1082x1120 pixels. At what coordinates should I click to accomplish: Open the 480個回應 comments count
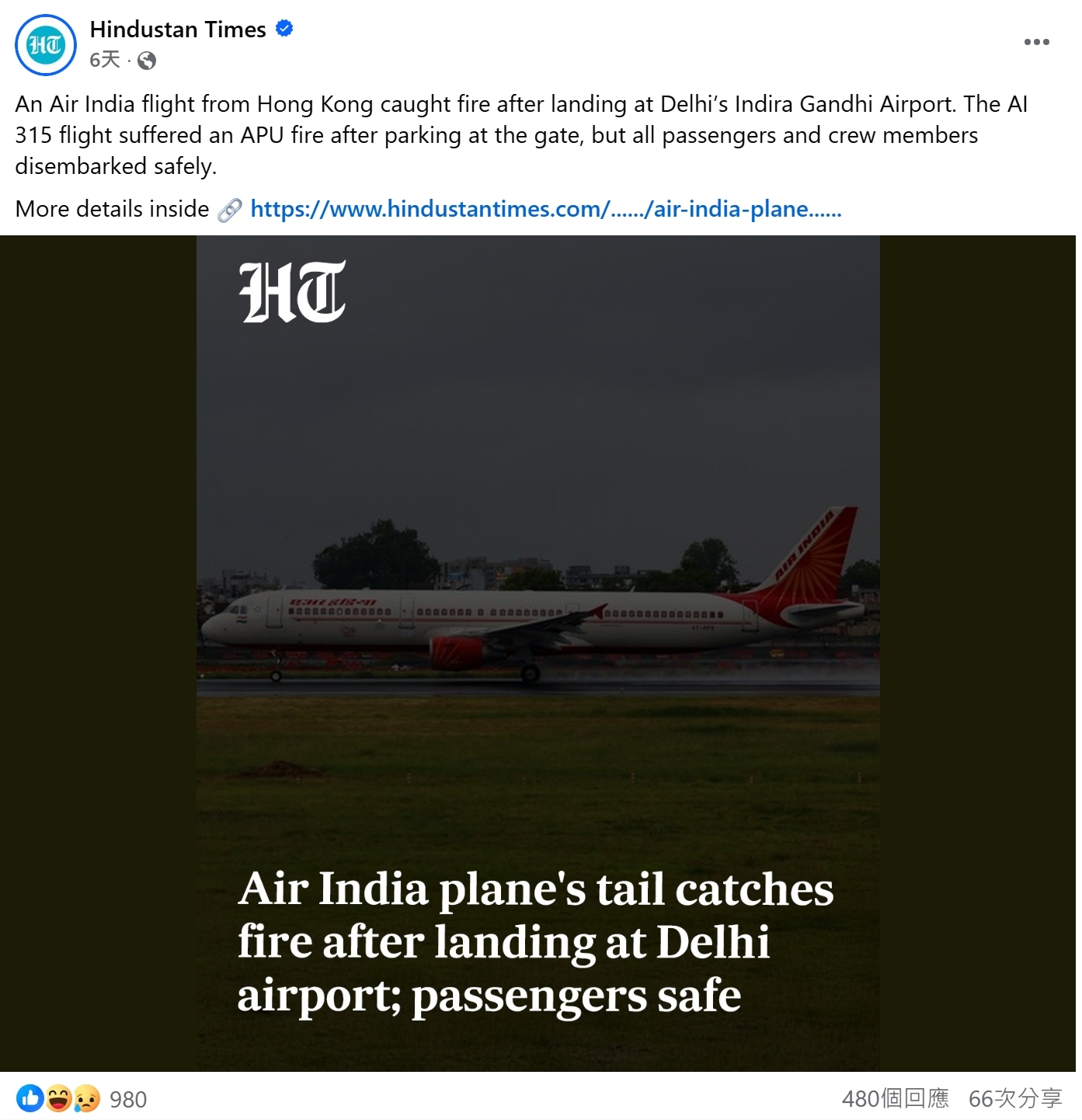[x=895, y=1098]
